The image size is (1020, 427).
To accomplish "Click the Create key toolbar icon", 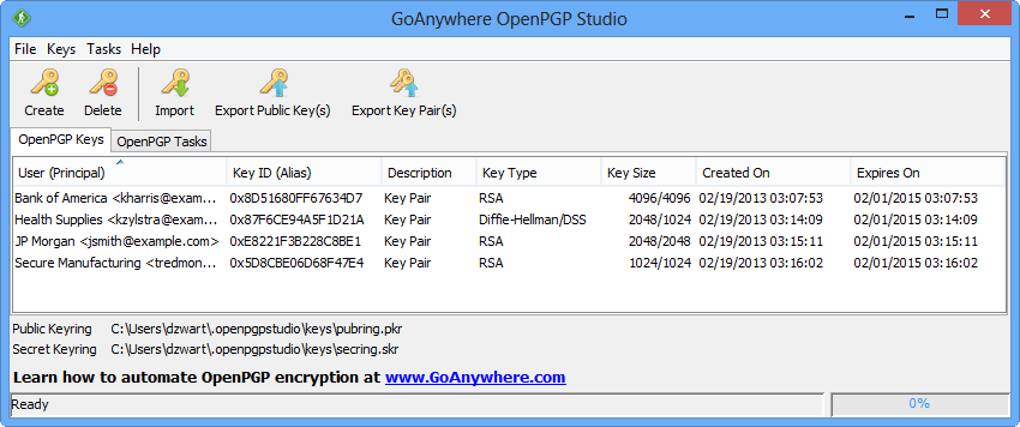I will 43,83.
